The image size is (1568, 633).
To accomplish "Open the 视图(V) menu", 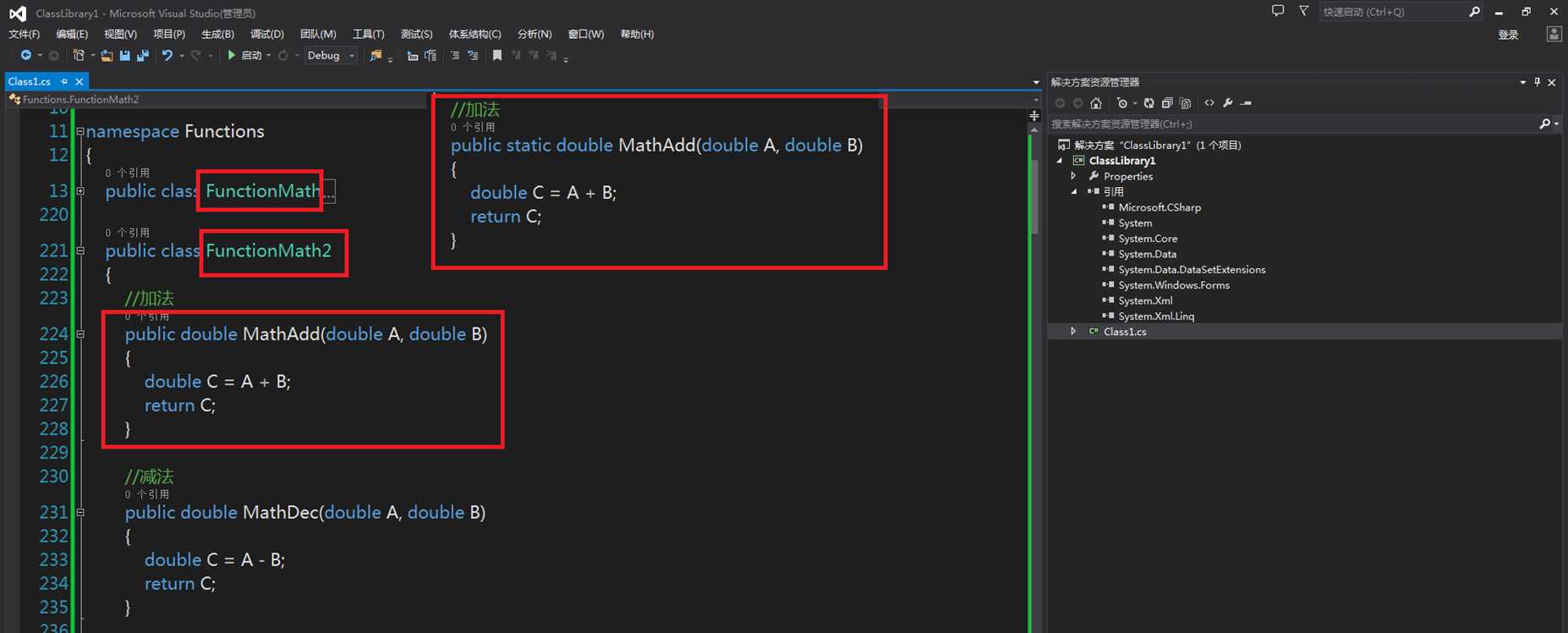I will click(x=120, y=34).
